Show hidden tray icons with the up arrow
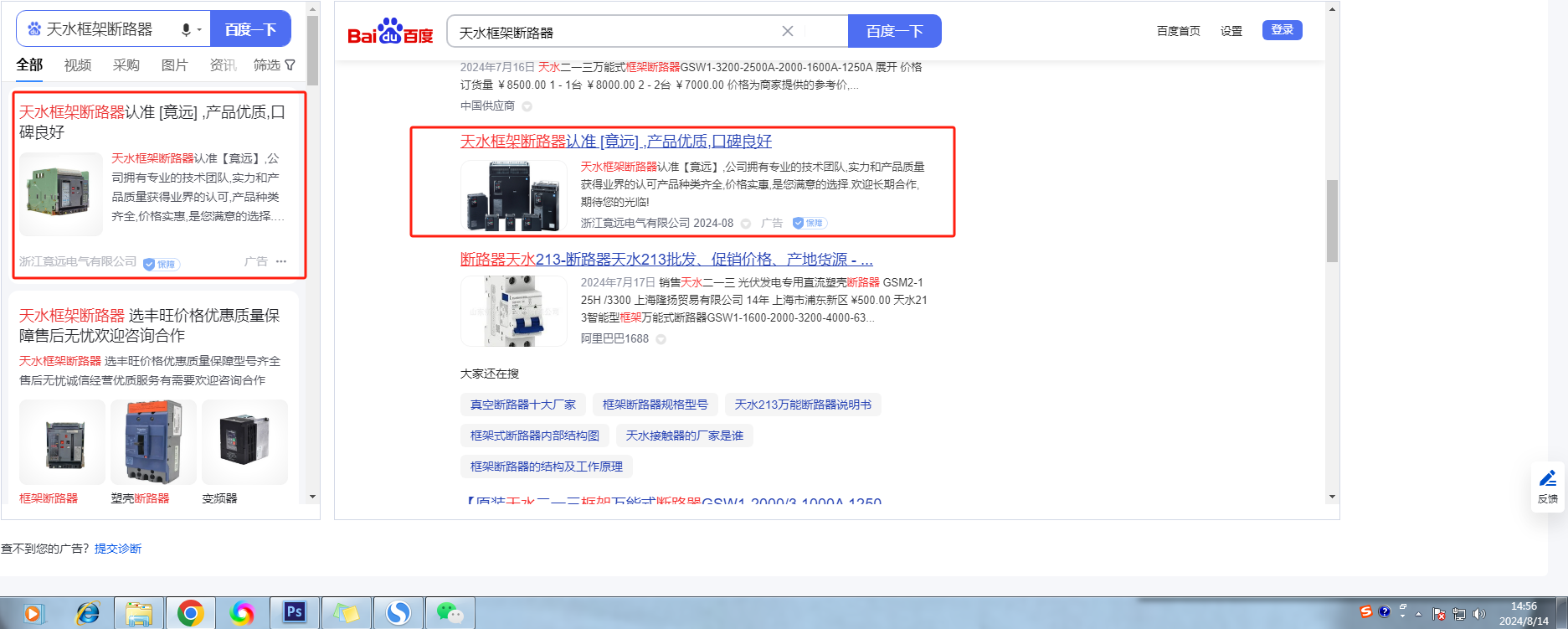Viewport: 1568px width, 629px height. (x=1419, y=614)
